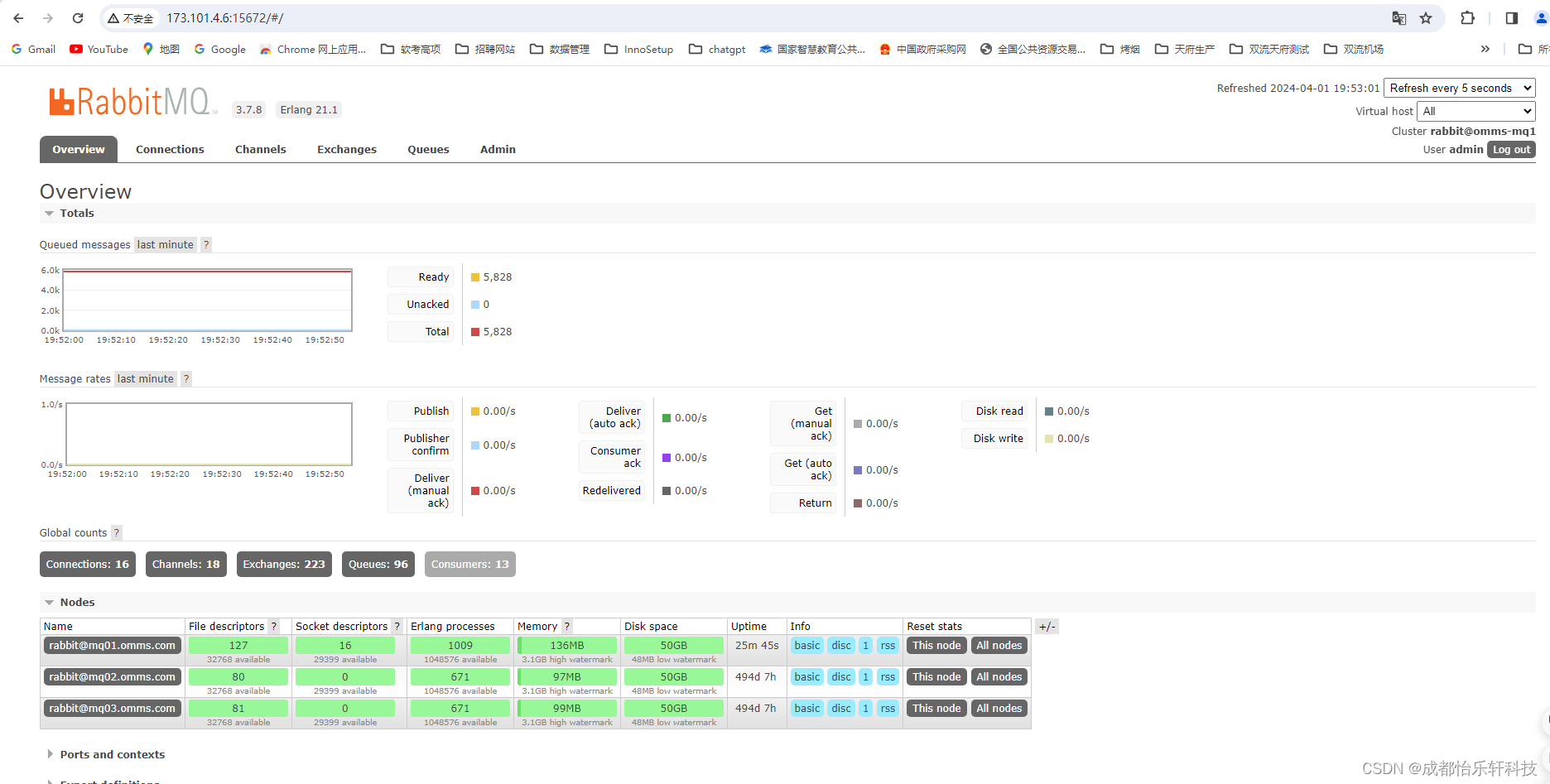Open the maps bookmark
Screen dimensions: 1550x784
pos(161,49)
